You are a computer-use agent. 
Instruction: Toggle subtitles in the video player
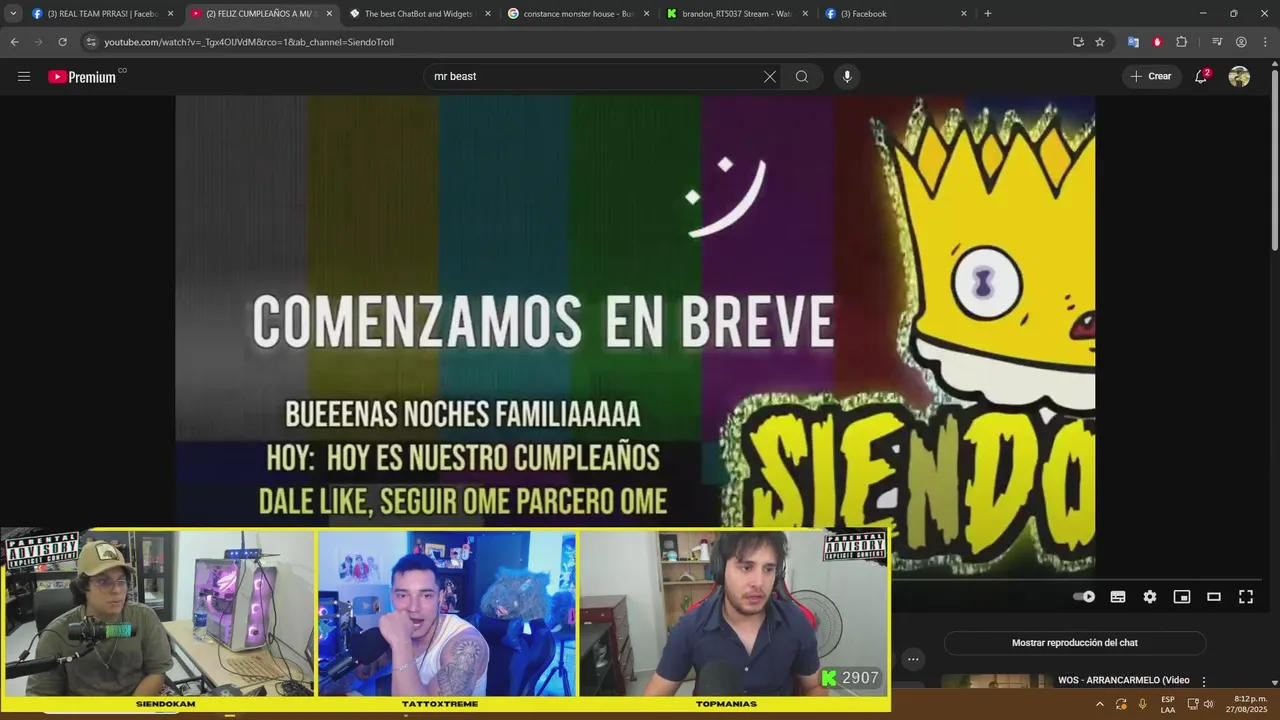pos(1118,597)
